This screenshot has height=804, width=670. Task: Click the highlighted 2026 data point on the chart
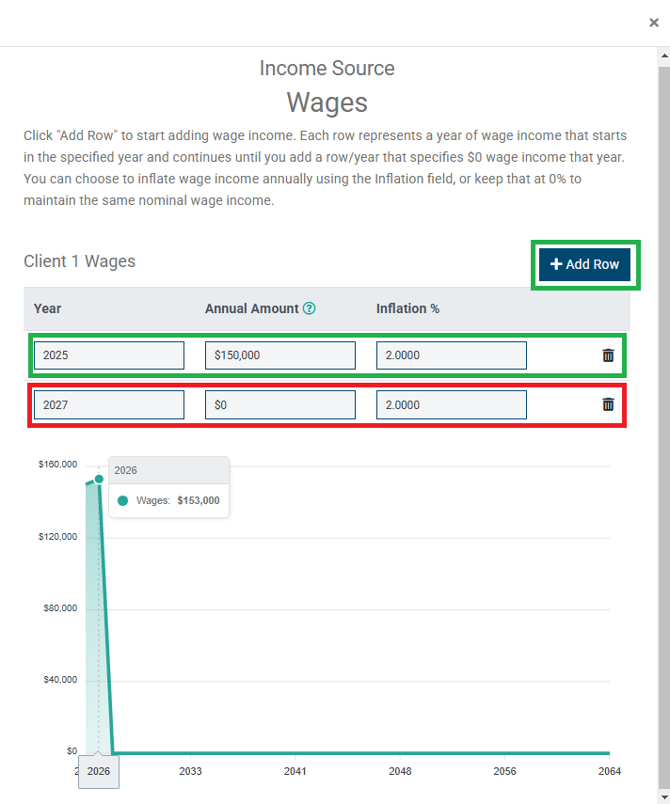click(99, 478)
